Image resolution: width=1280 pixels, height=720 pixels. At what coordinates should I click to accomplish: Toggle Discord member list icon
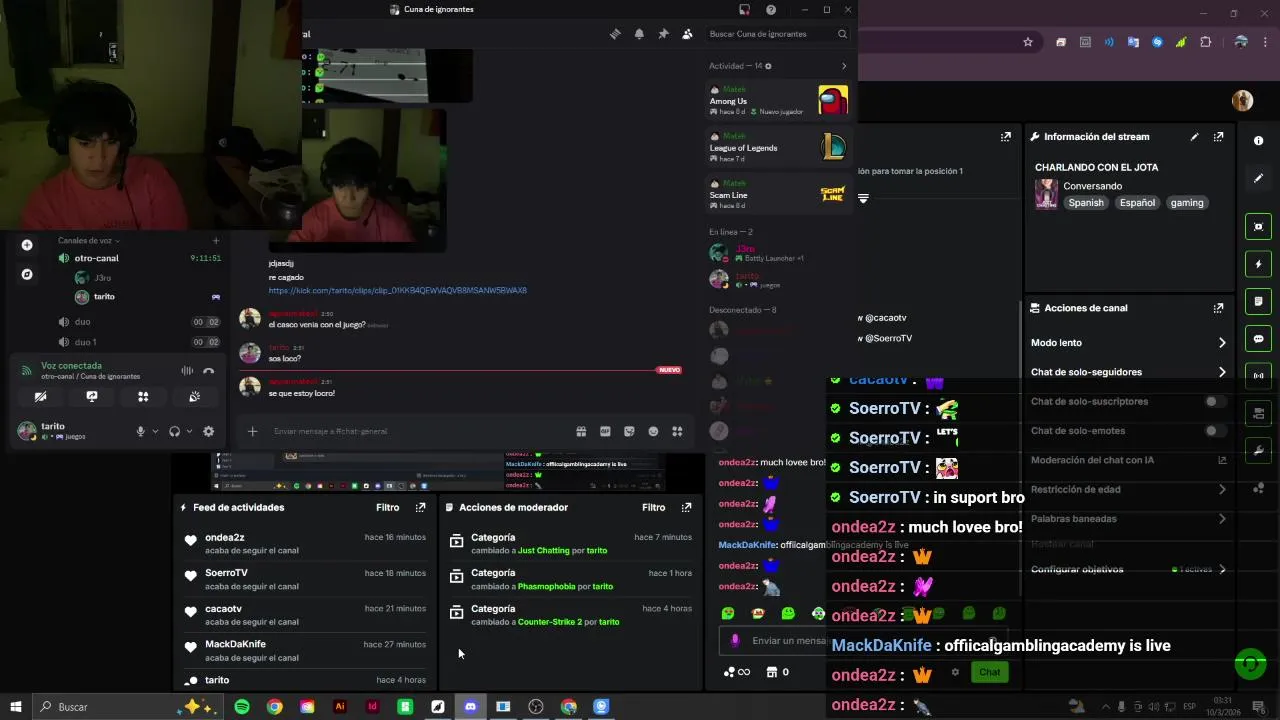pos(687,34)
